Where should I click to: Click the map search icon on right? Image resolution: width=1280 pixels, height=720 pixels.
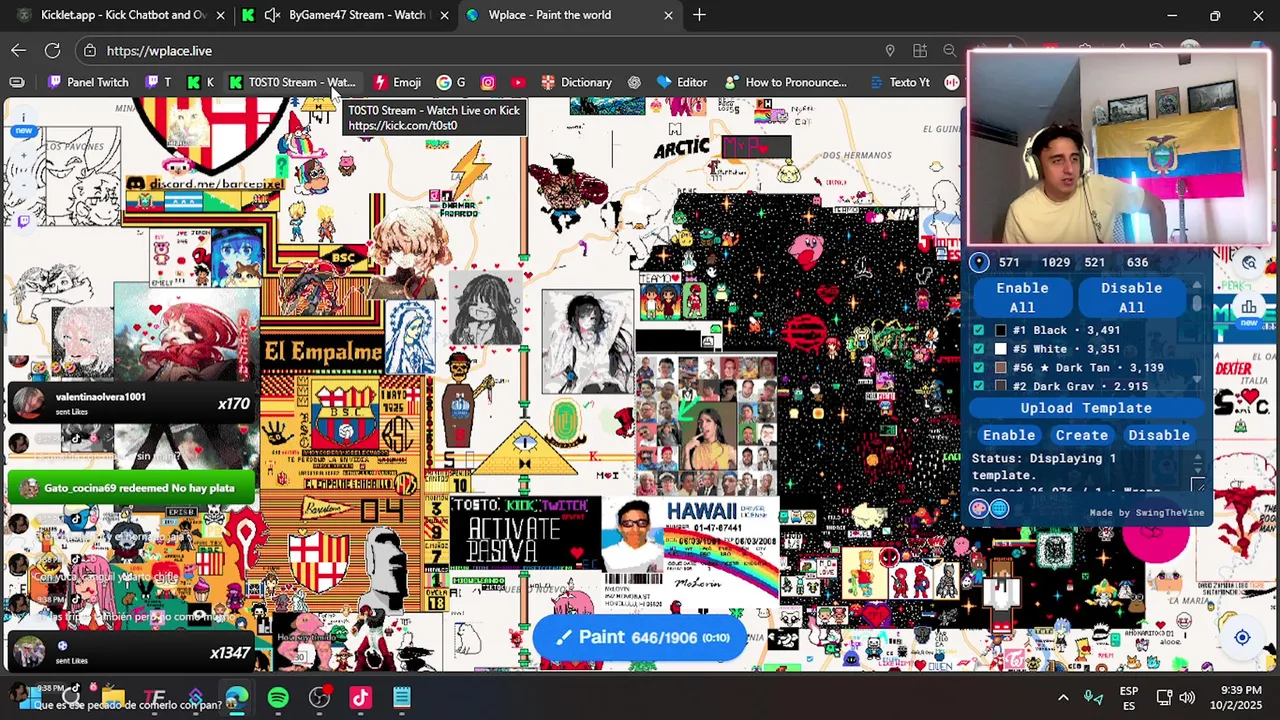pyautogui.click(x=1249, y=262)
